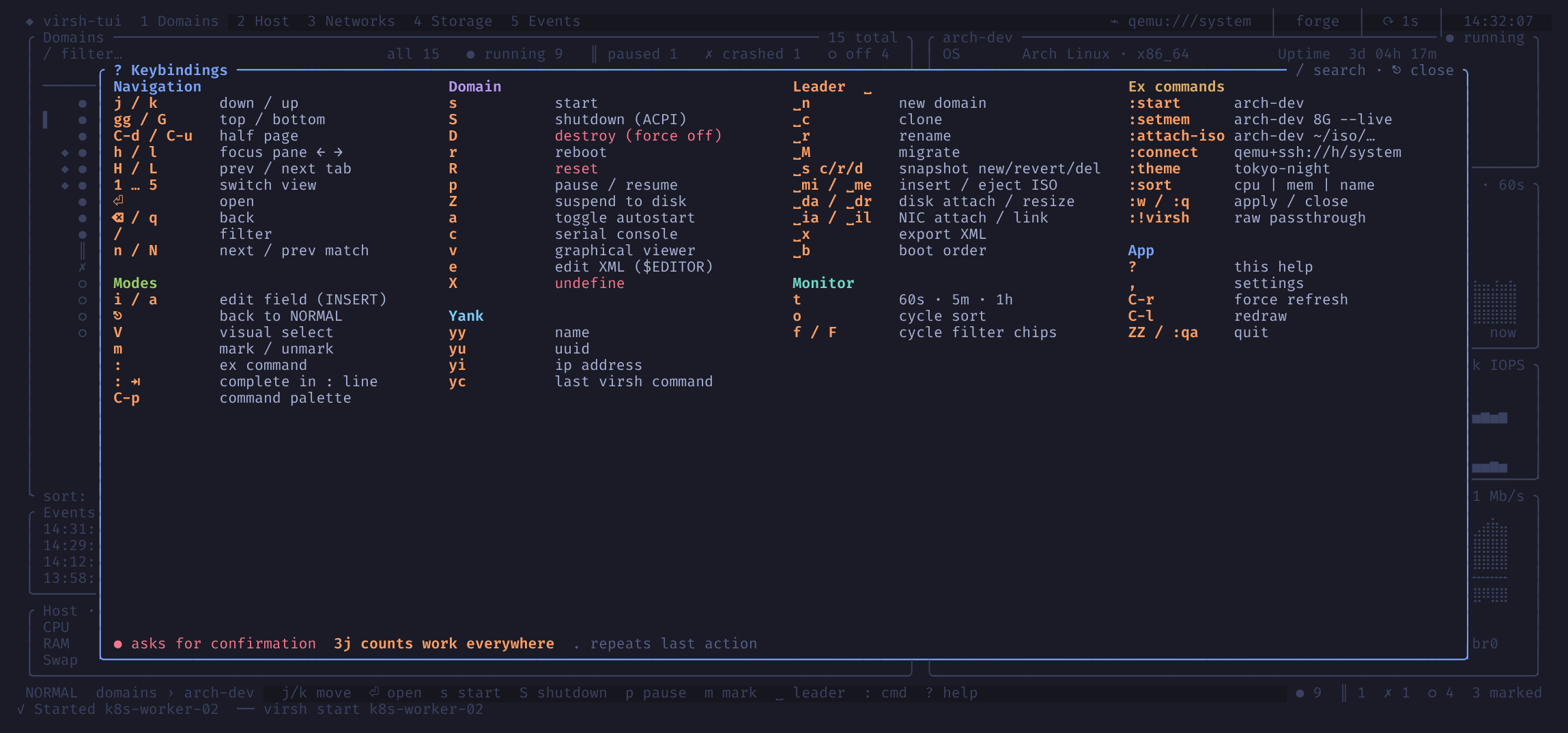Viewport: 1568px width, 733px height.
Task: Filter domains by off 4 chip
Action: [859, 54]
